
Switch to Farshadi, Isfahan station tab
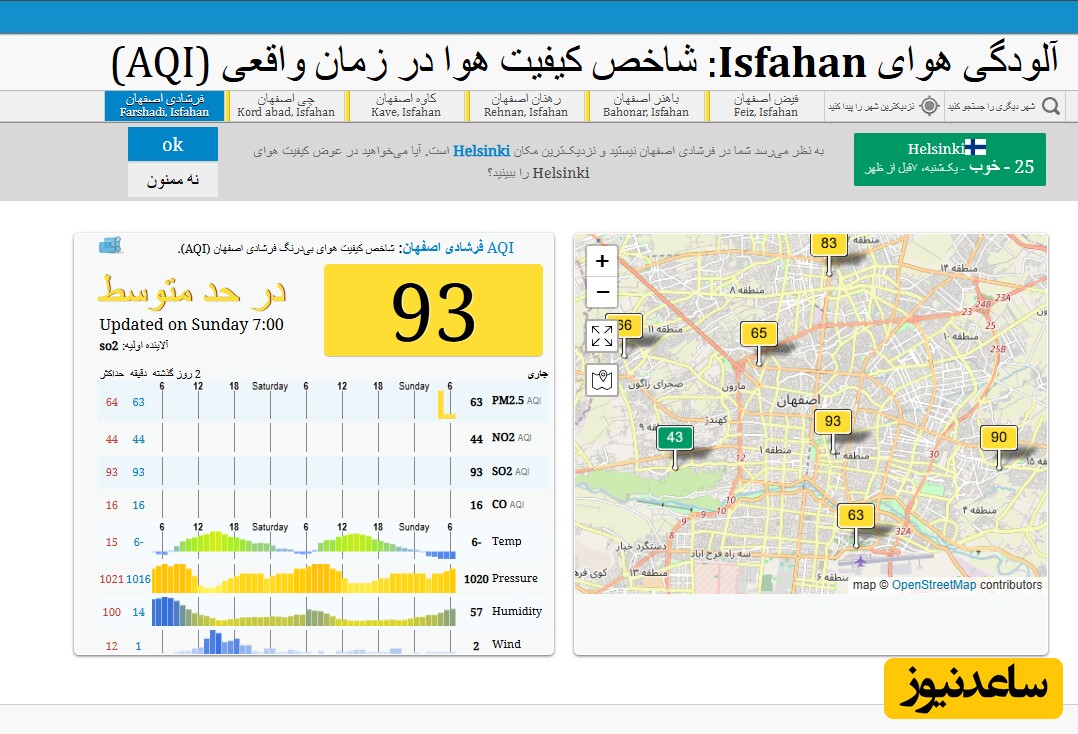(x=164, y=106)
